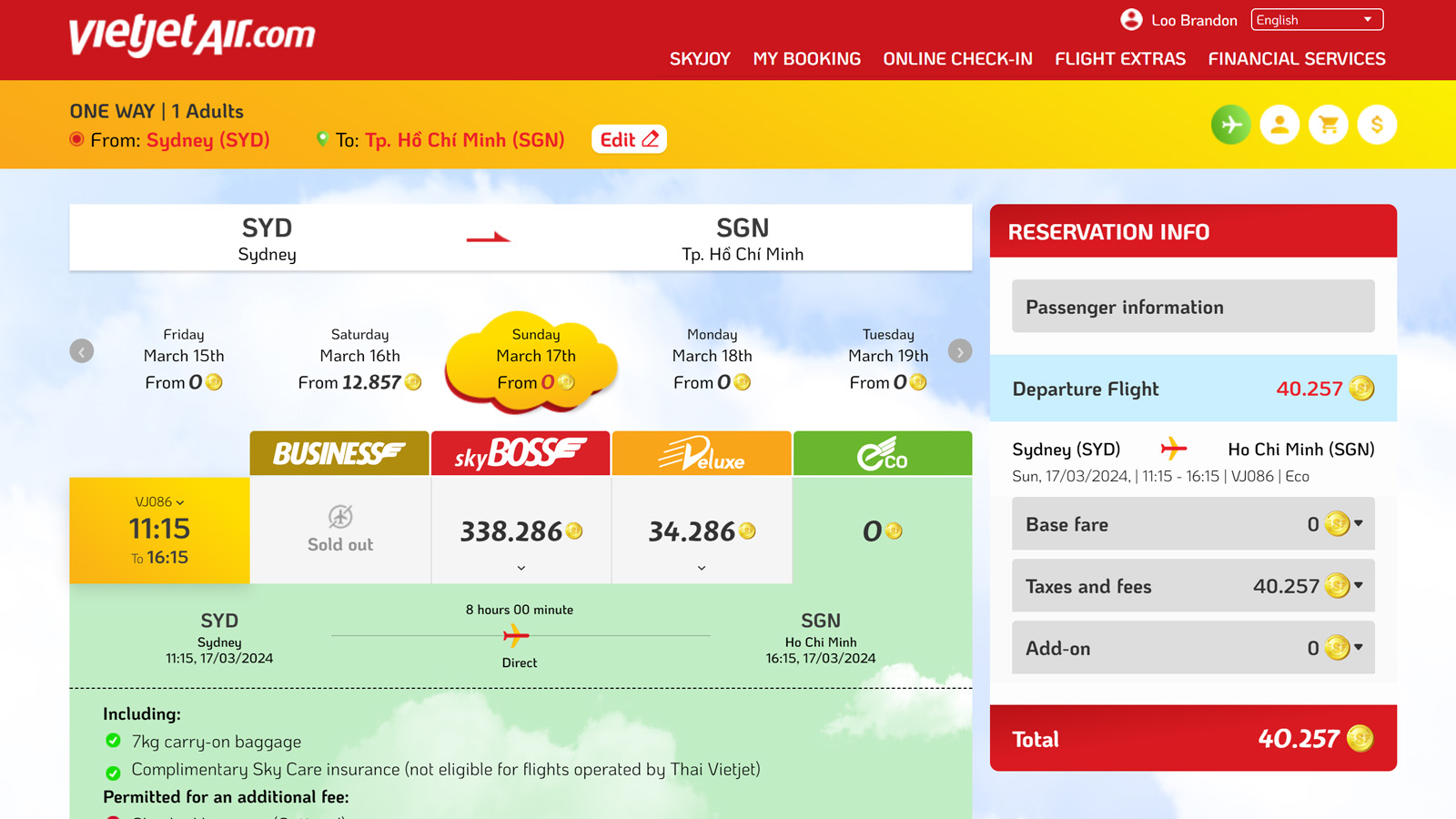Choose SkyBoss fare 338.286
The height and width of the screenshot is (819, 1456).
(x=521, y=531)
